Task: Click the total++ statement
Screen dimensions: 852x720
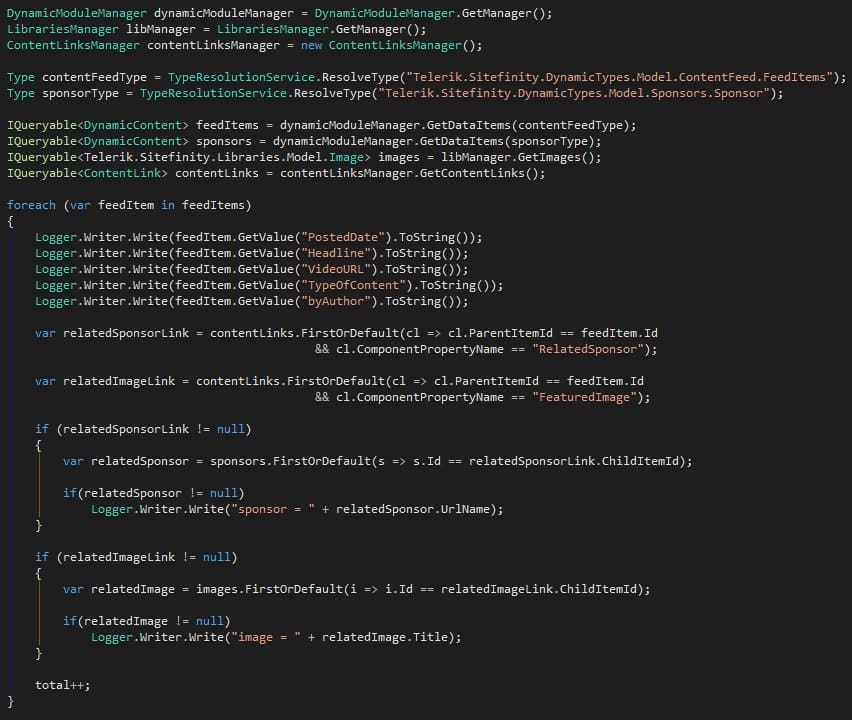Action: [62, 685]
